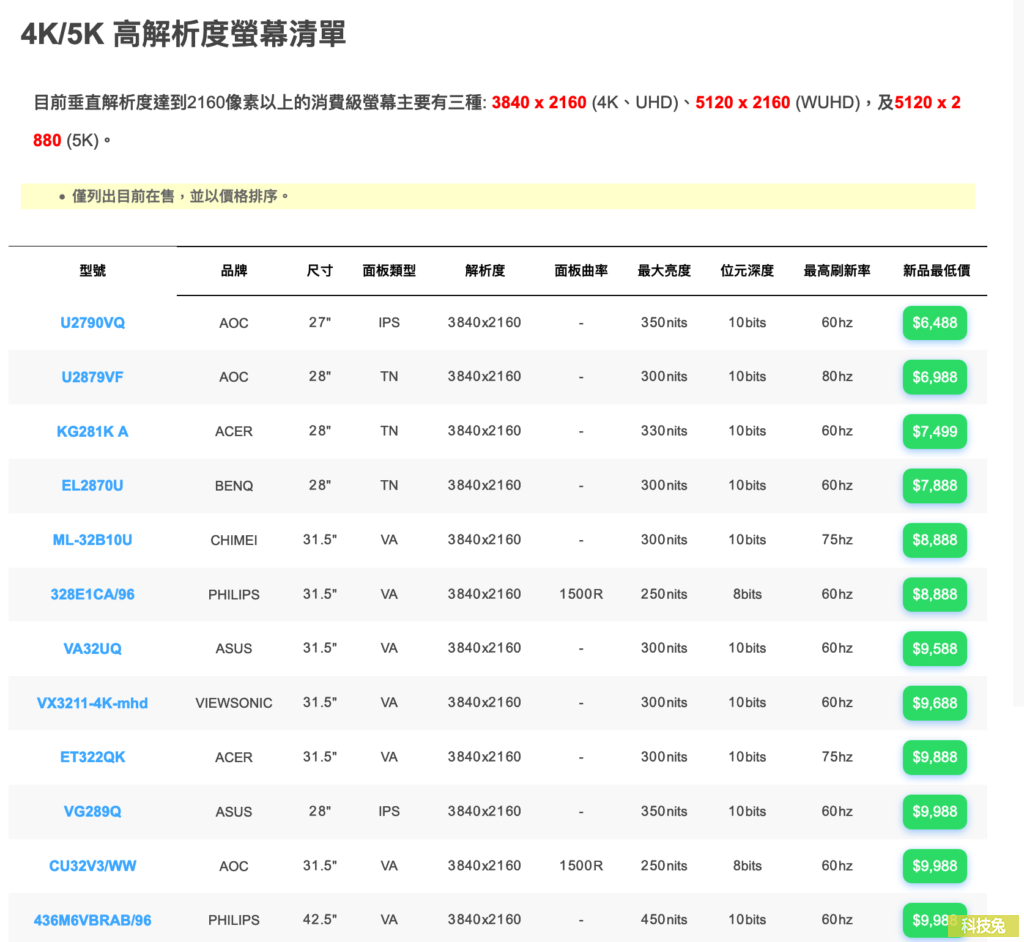The height and width of the screenshot is (942, 1024).
Task: Click the $8,888 price for 328E1CA/96
Action: (x=935, y=594)
